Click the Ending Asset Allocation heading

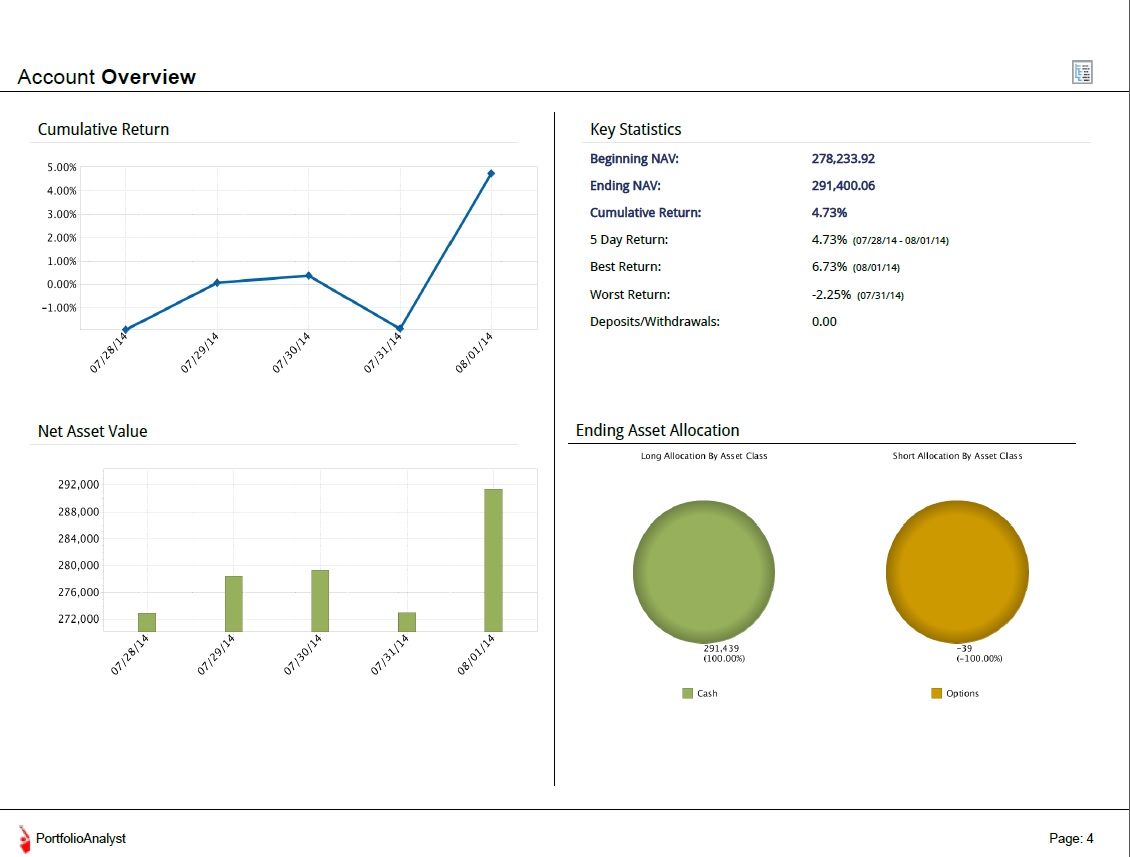[x=657, y=430]
